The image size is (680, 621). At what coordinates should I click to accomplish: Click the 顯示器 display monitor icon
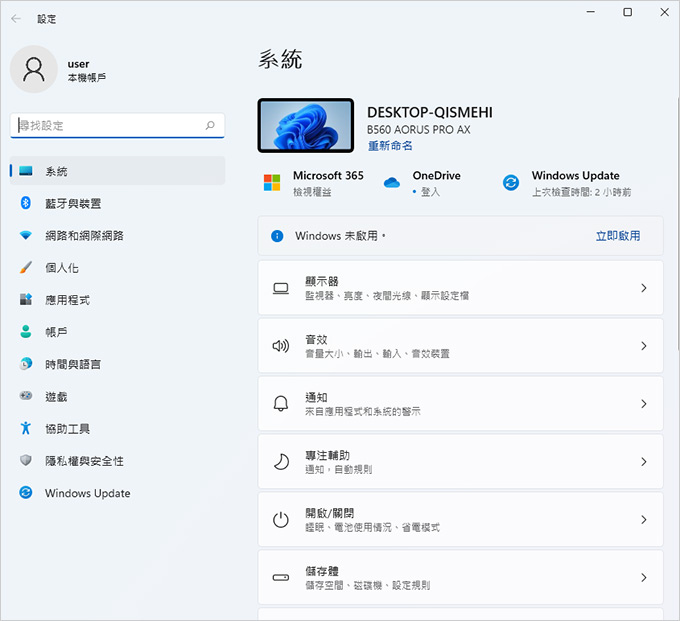[281, 288]
